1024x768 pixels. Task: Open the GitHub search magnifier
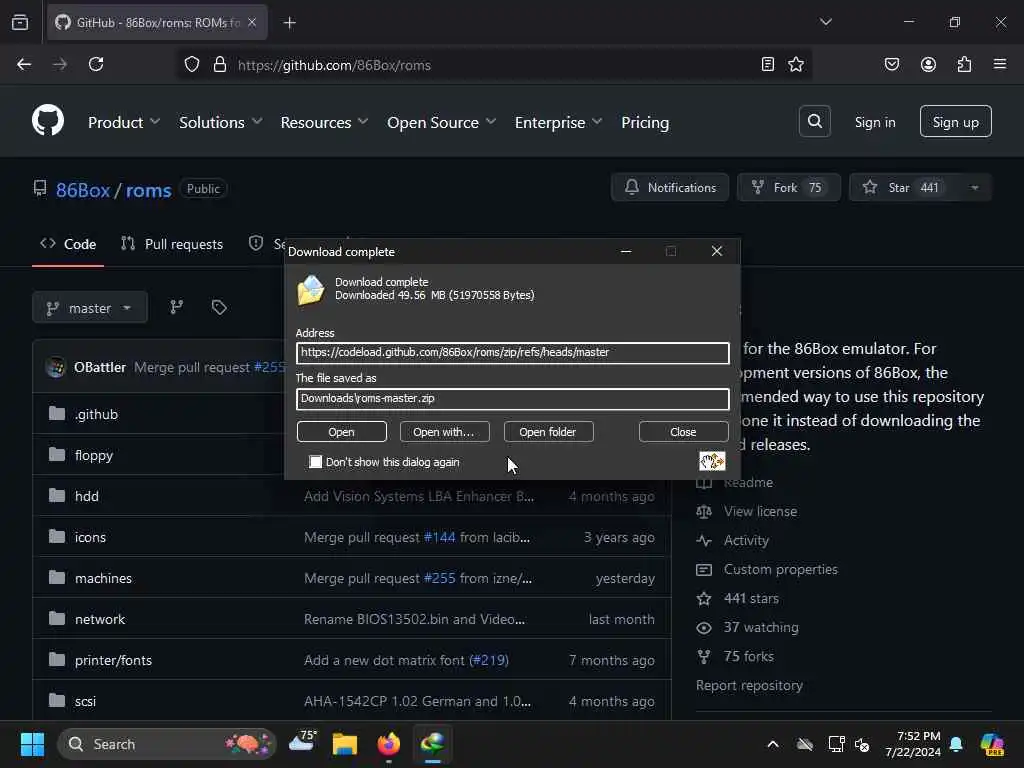pos(814,121)
